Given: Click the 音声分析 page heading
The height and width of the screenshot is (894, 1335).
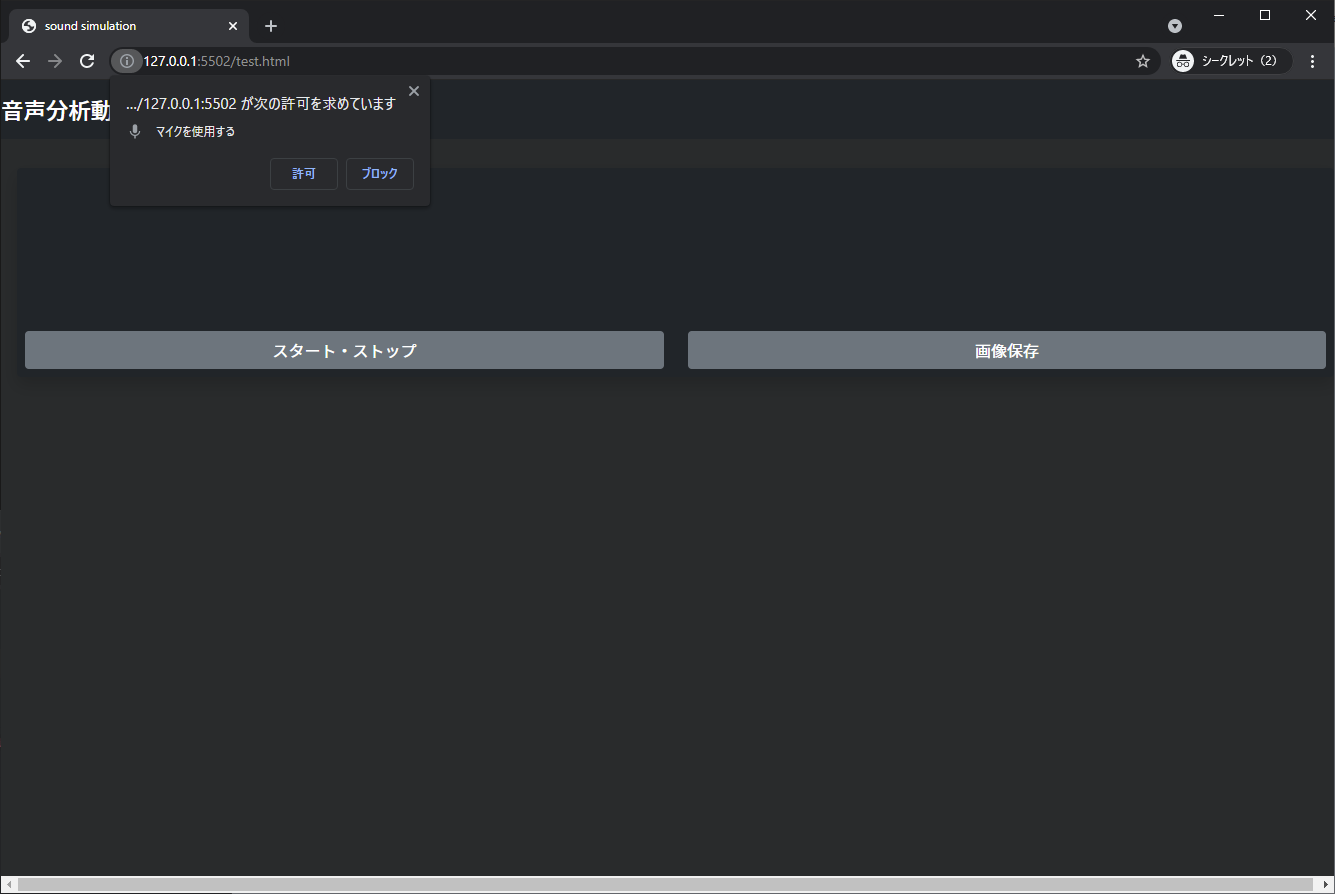Looking at the screenshot, I should coord(56,111).
